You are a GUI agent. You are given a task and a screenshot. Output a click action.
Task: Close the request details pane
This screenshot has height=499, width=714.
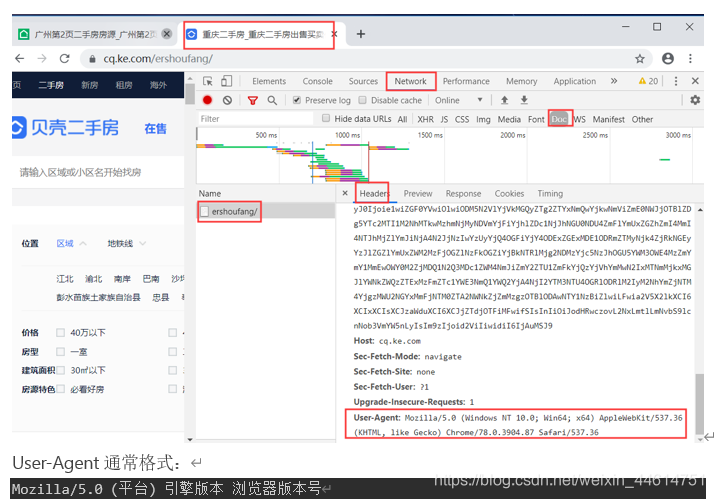345,193
